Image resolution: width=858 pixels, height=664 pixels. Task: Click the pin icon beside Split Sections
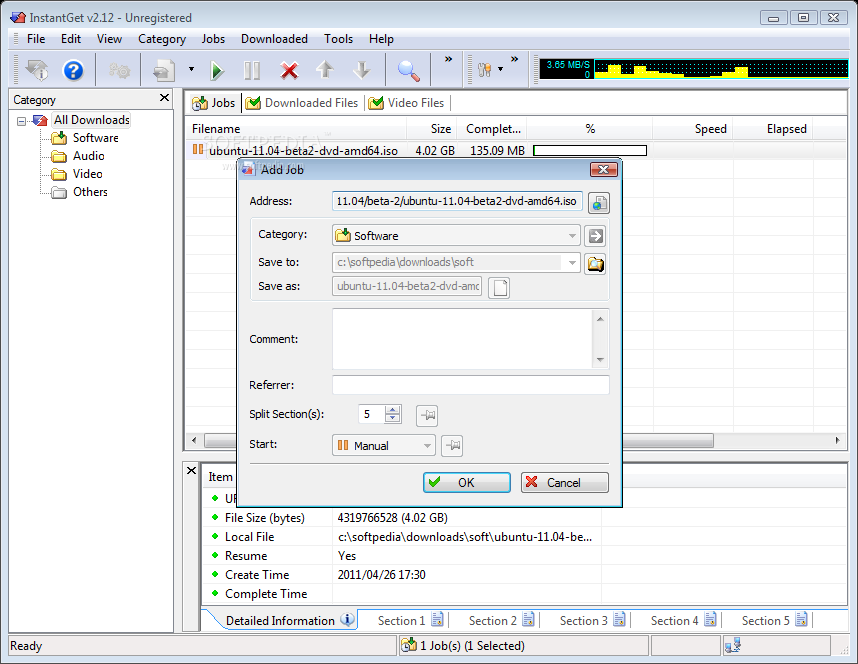coord(427,415)
